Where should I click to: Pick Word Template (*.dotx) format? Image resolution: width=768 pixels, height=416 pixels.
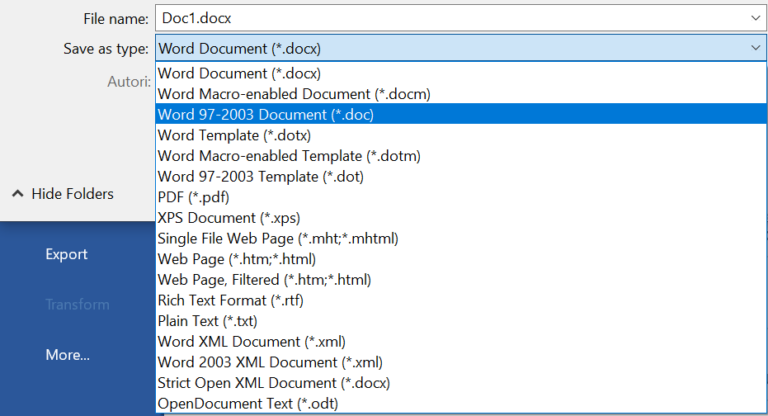click(460, 135)
